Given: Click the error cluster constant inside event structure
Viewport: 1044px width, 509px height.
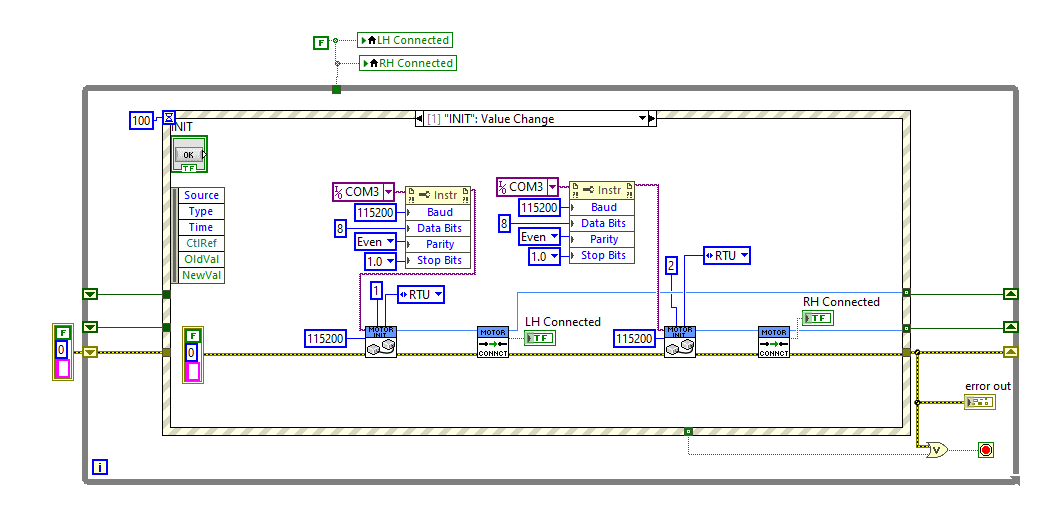Looking at the screenshot, I should pyautogui.click(x=193, y=354).
